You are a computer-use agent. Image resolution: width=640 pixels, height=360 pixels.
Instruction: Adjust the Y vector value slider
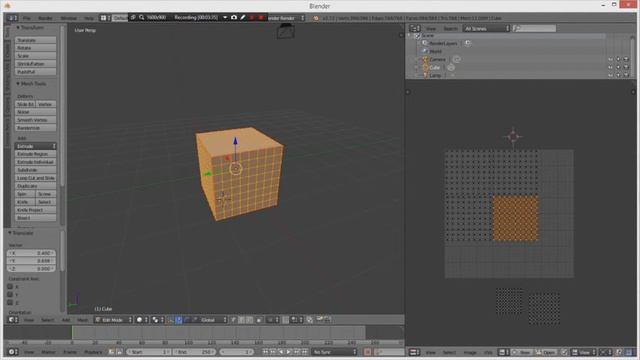[31, 261]
